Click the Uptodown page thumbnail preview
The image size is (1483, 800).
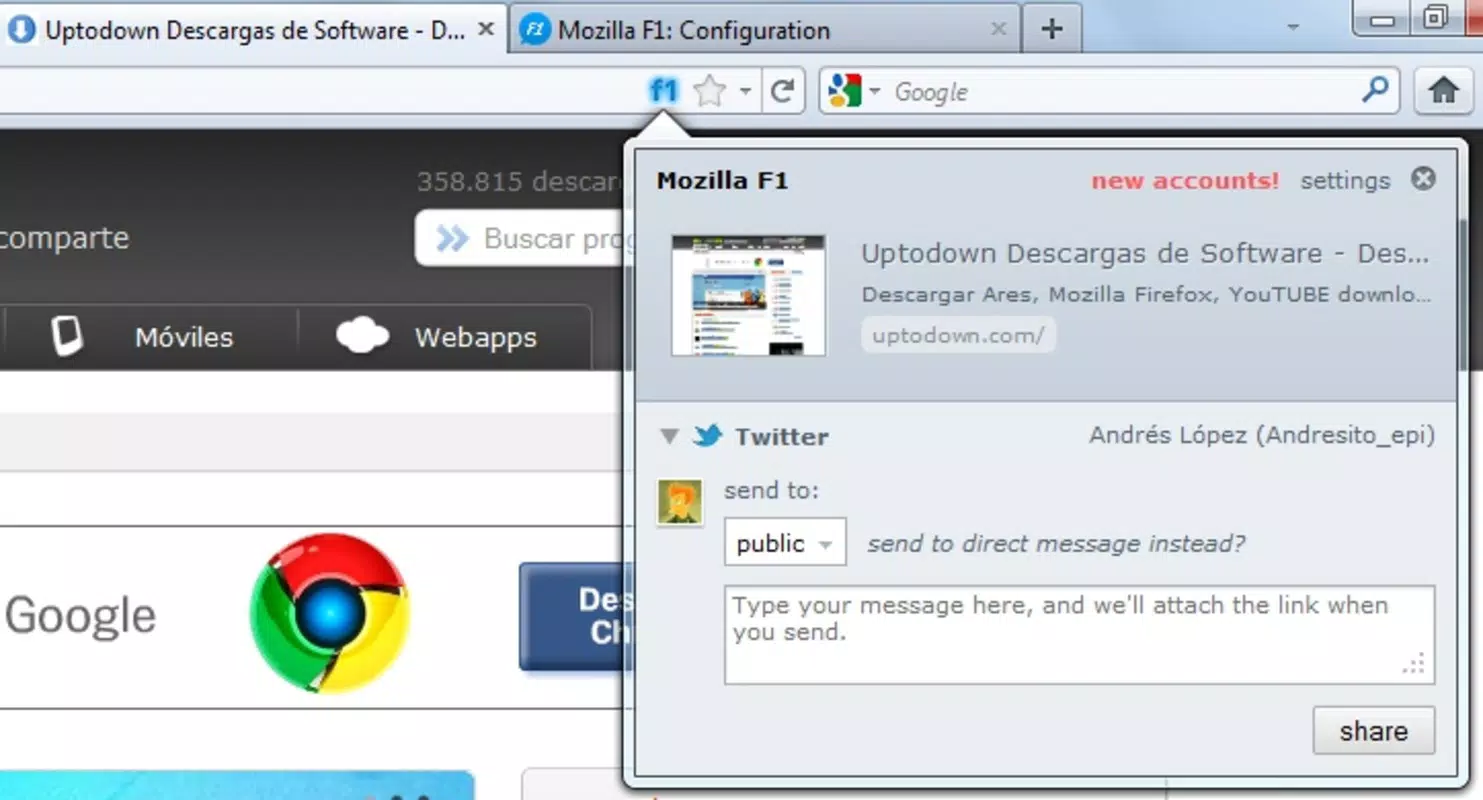point(749,295)
